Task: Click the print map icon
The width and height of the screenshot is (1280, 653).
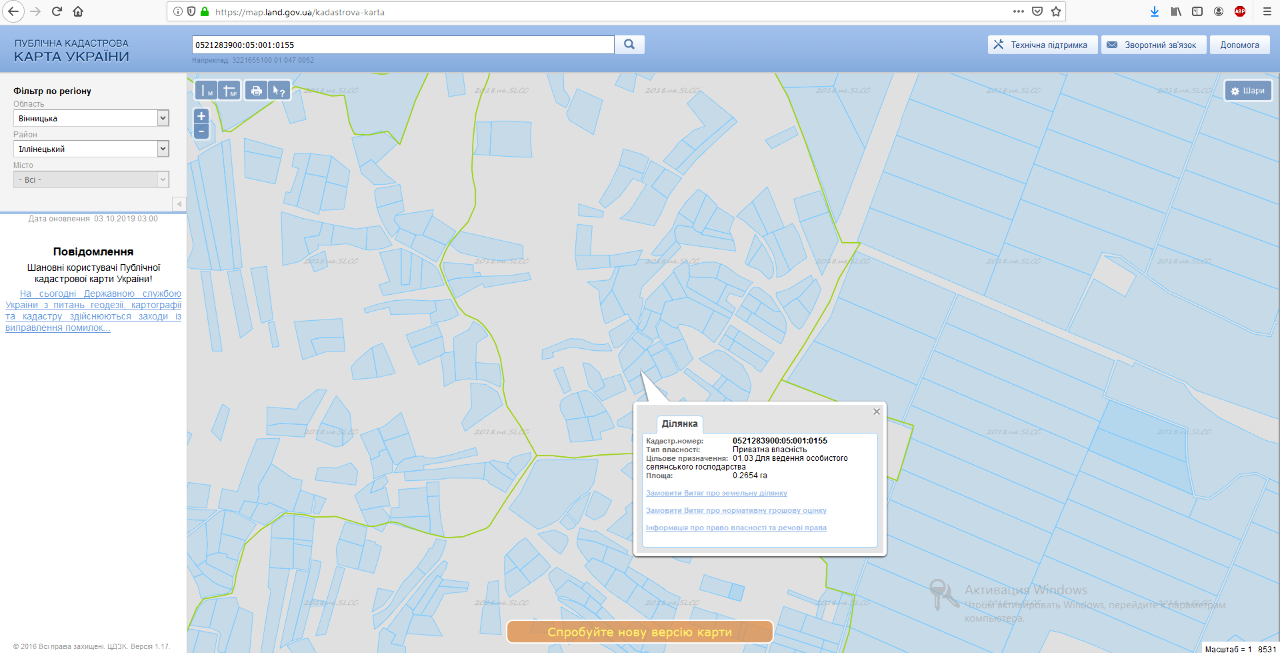Action: pos(256,91)
